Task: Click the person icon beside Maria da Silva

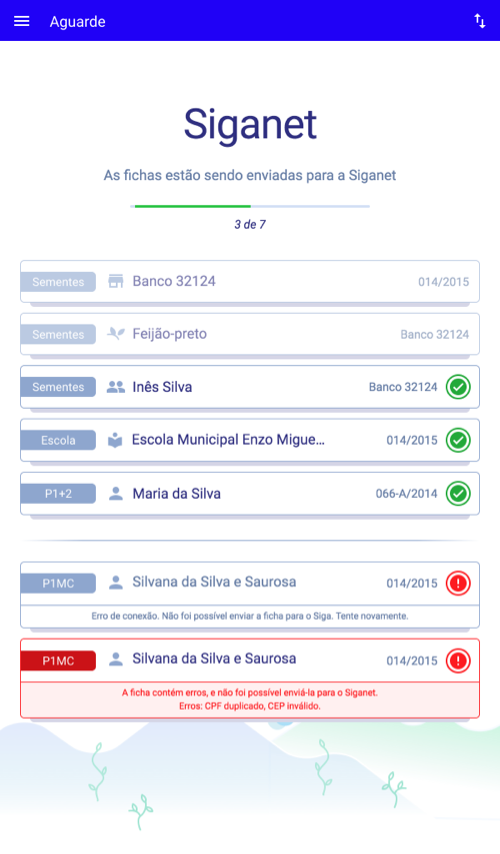Action: click(115, 493)
